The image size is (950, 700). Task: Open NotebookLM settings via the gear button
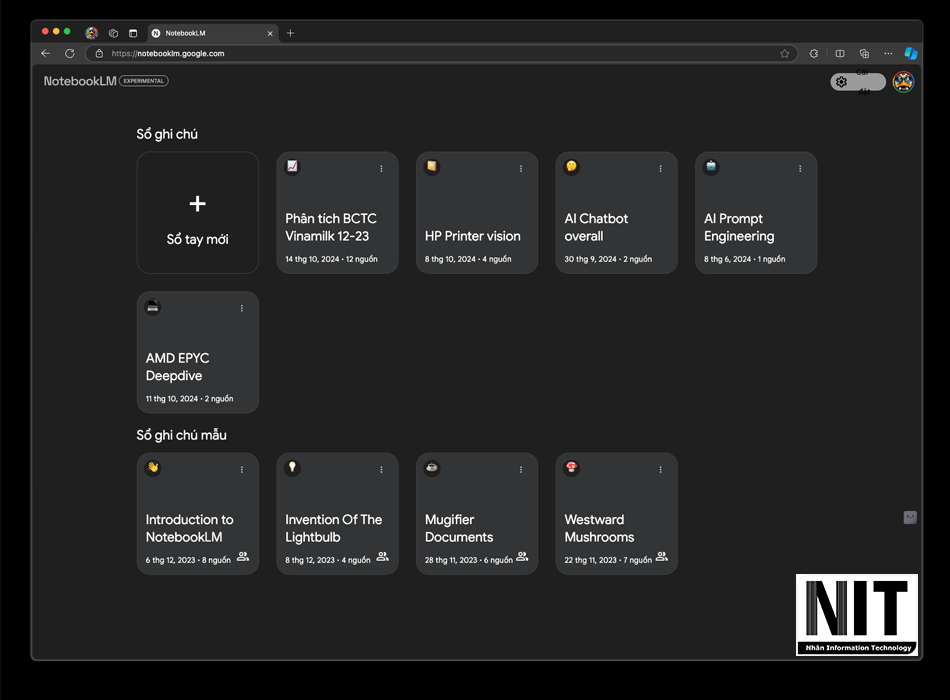[x=857, y=82]
